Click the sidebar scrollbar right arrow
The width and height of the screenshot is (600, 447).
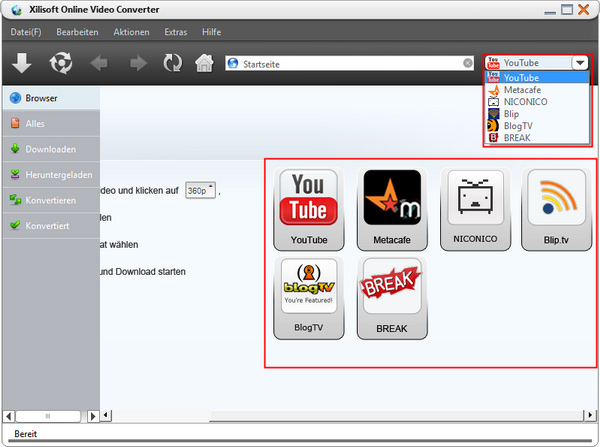93,416
